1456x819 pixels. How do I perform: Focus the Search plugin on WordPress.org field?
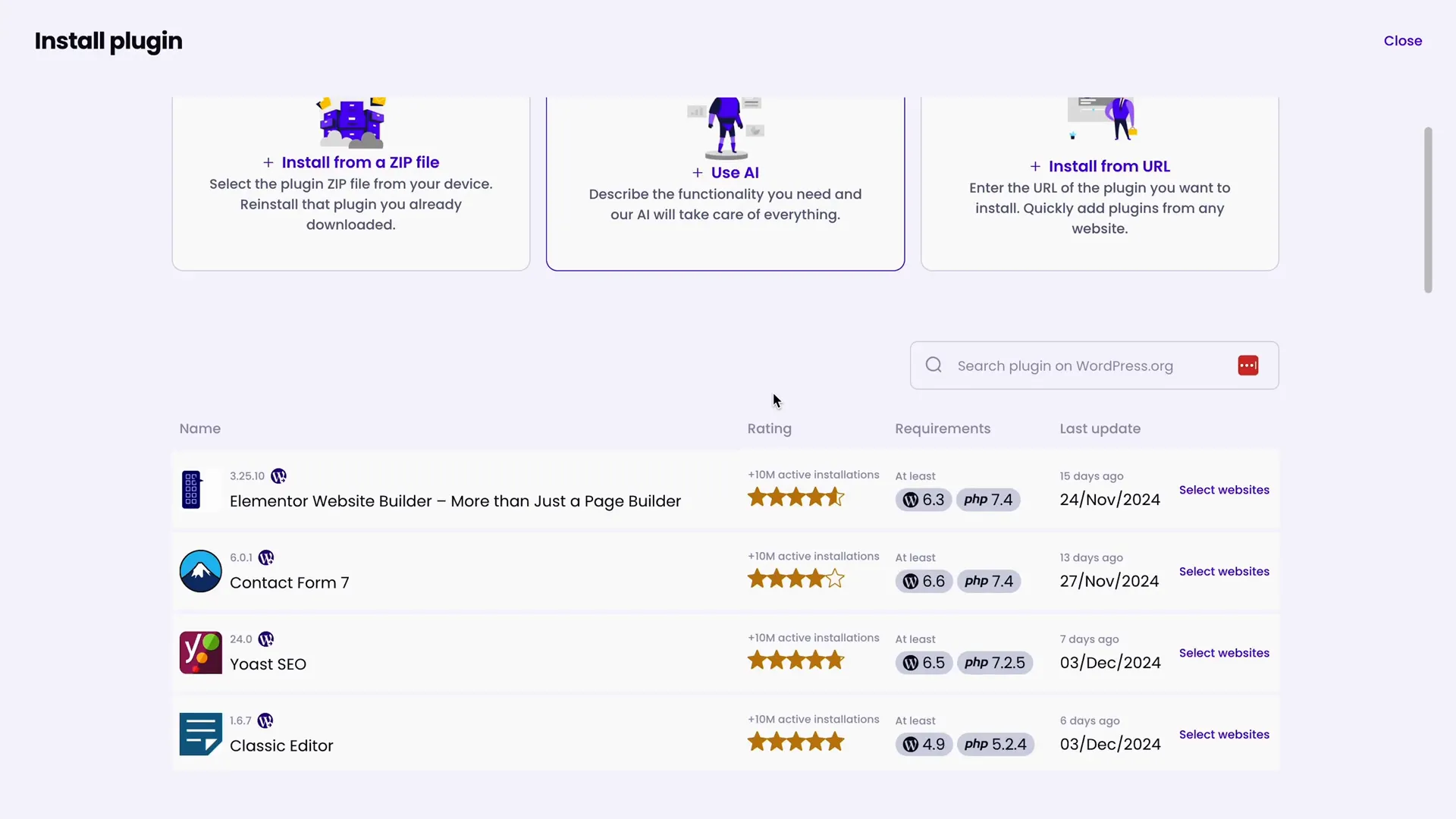(1094, 366)
